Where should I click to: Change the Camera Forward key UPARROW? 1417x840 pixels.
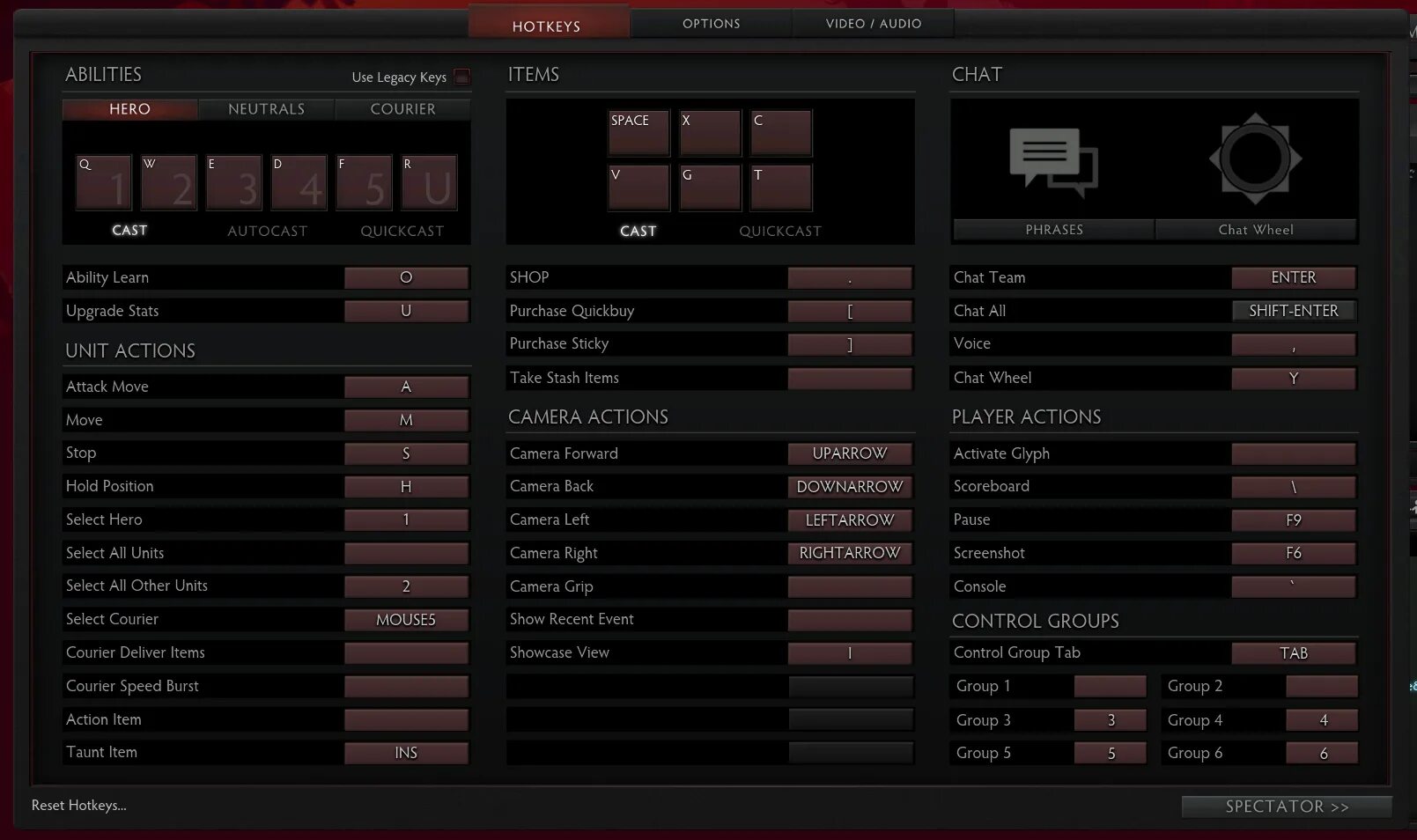click(x=850, y=453)
